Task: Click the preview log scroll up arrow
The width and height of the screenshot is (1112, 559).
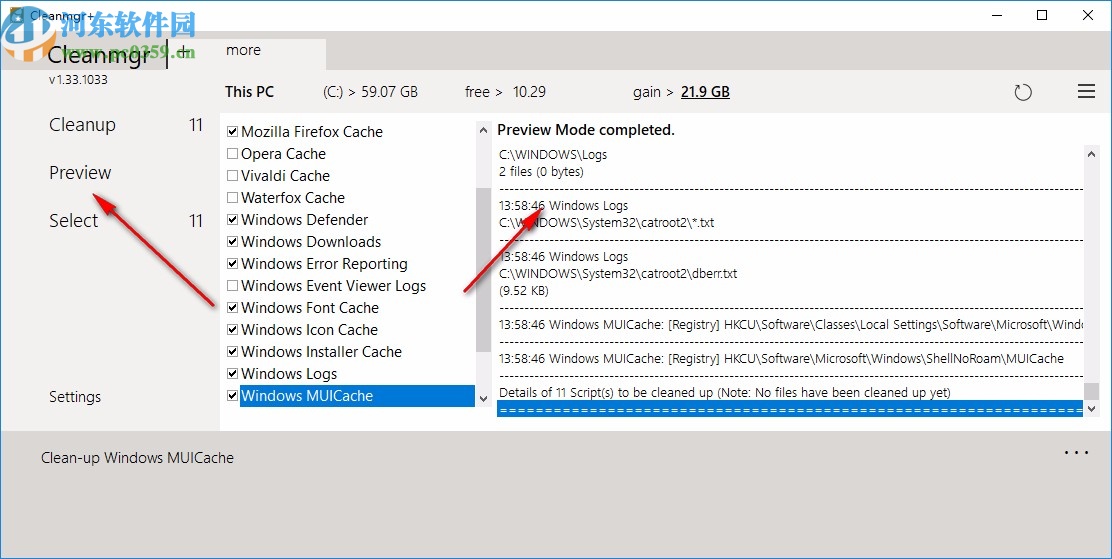Action: (x=1091, y=154)
